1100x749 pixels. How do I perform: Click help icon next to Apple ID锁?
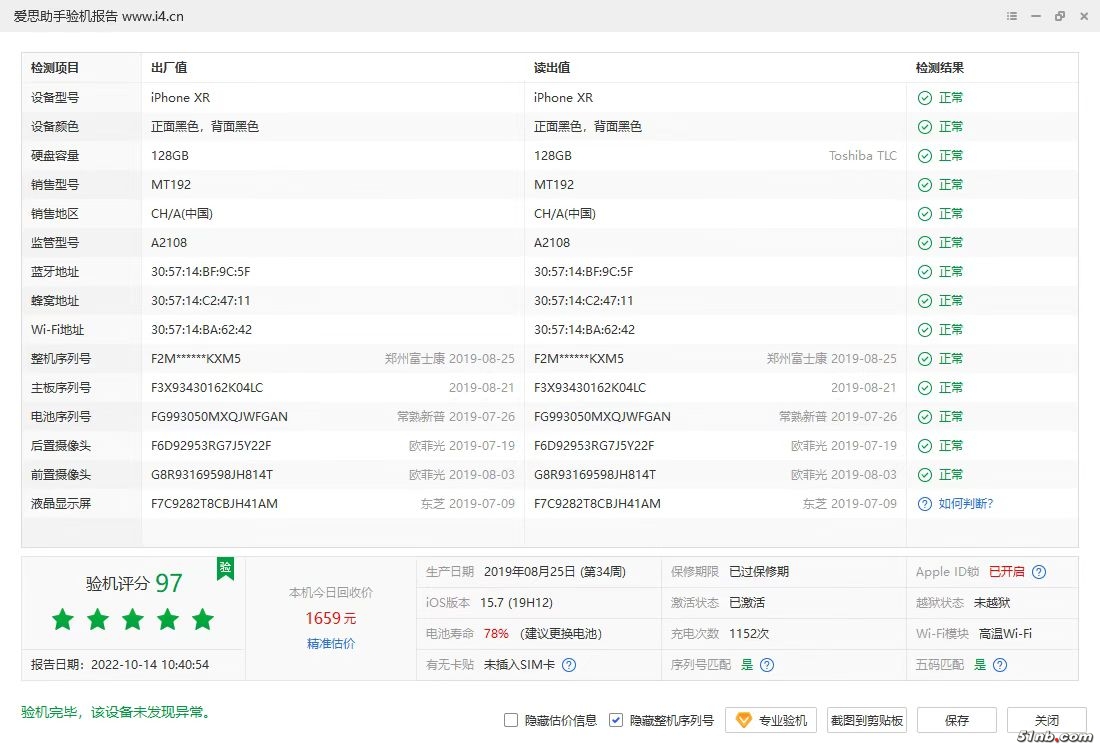pyautogui.click(x=1039, y=572)
